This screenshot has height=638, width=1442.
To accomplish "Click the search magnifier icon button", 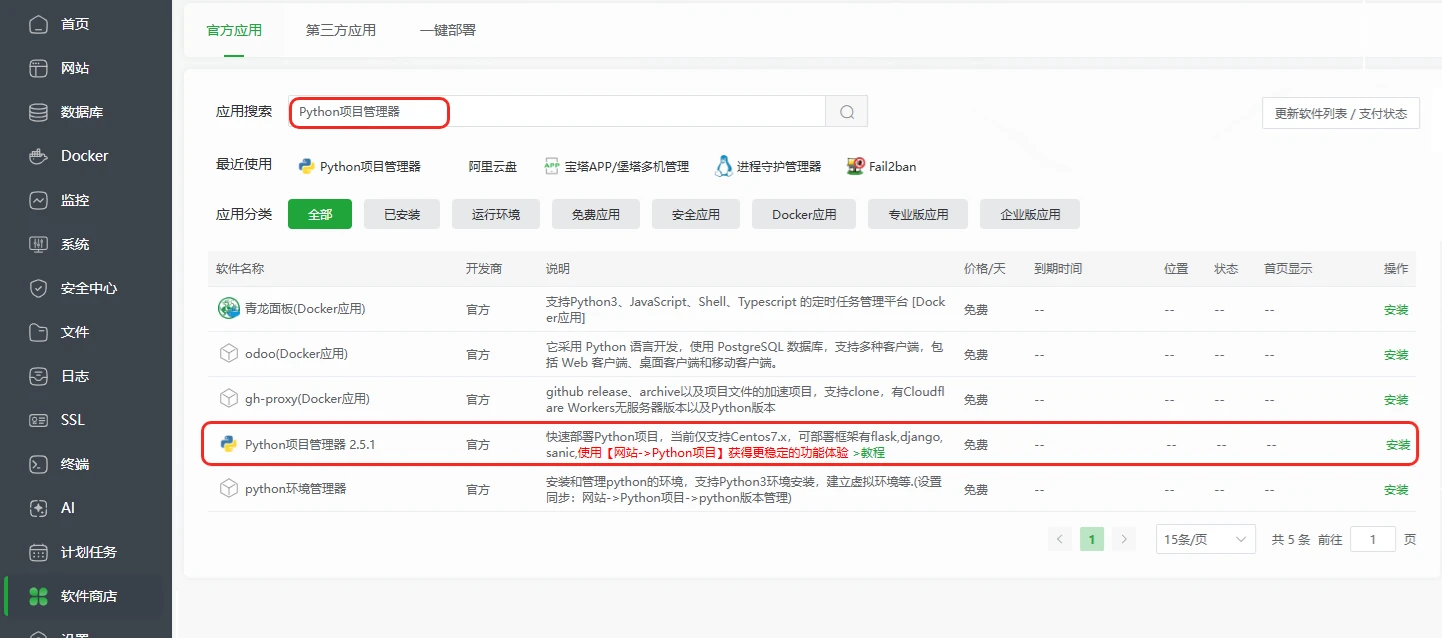I will click(x=847, y=112).
